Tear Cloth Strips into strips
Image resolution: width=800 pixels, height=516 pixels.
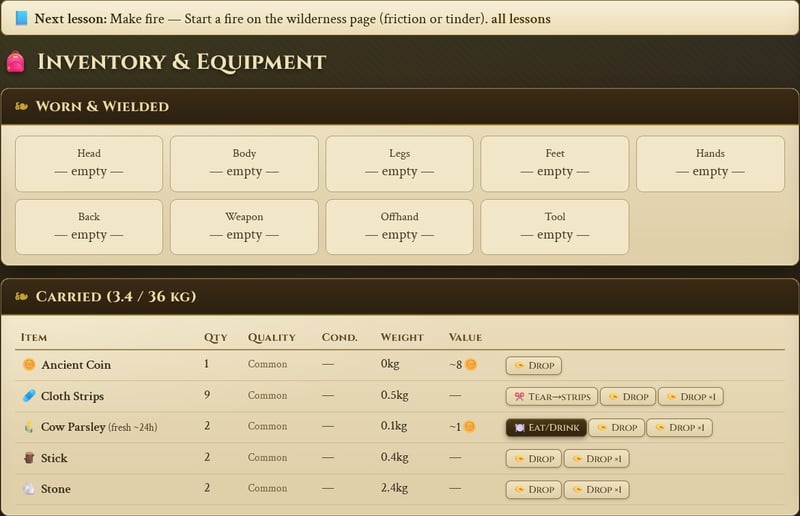(552, 397)
